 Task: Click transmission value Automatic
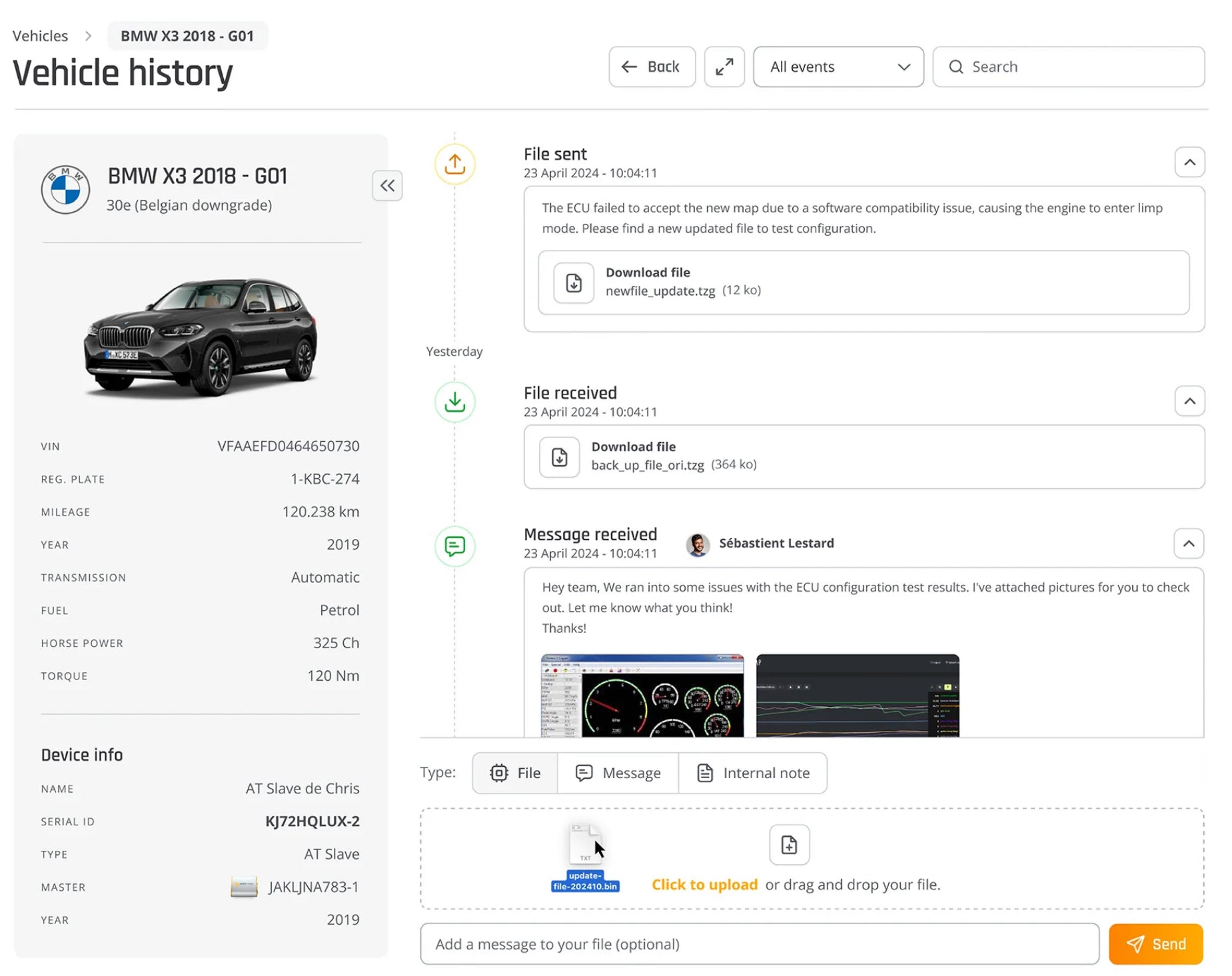[x=325, y=577]
